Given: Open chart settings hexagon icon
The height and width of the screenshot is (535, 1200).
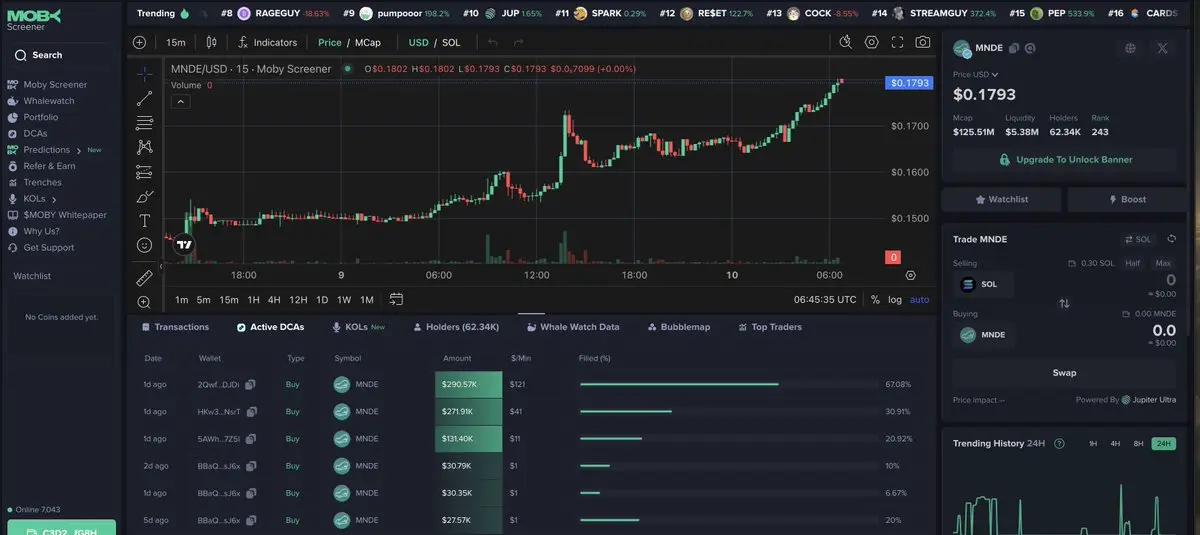Looking at the screenshot, I should [871, 42].
